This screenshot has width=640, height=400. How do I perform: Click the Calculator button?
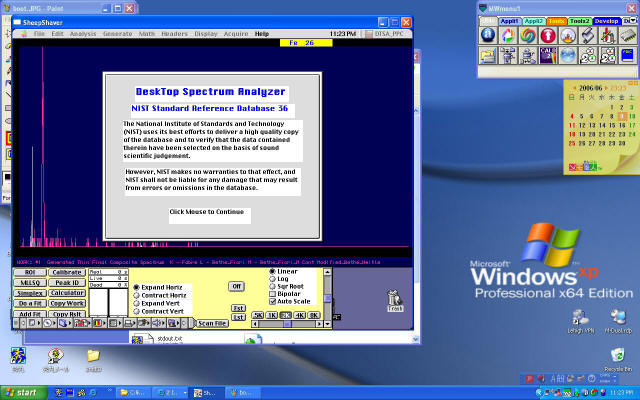pos(67,293)
